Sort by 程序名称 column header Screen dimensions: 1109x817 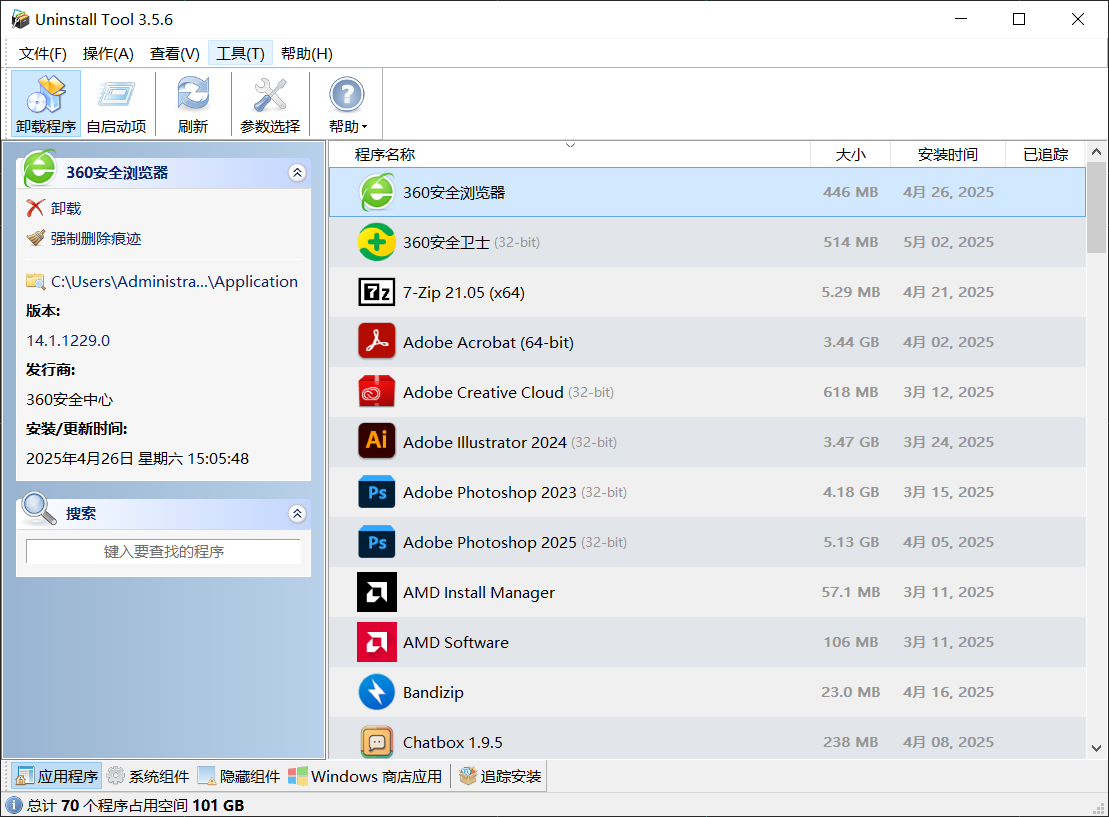pos(569,154)
